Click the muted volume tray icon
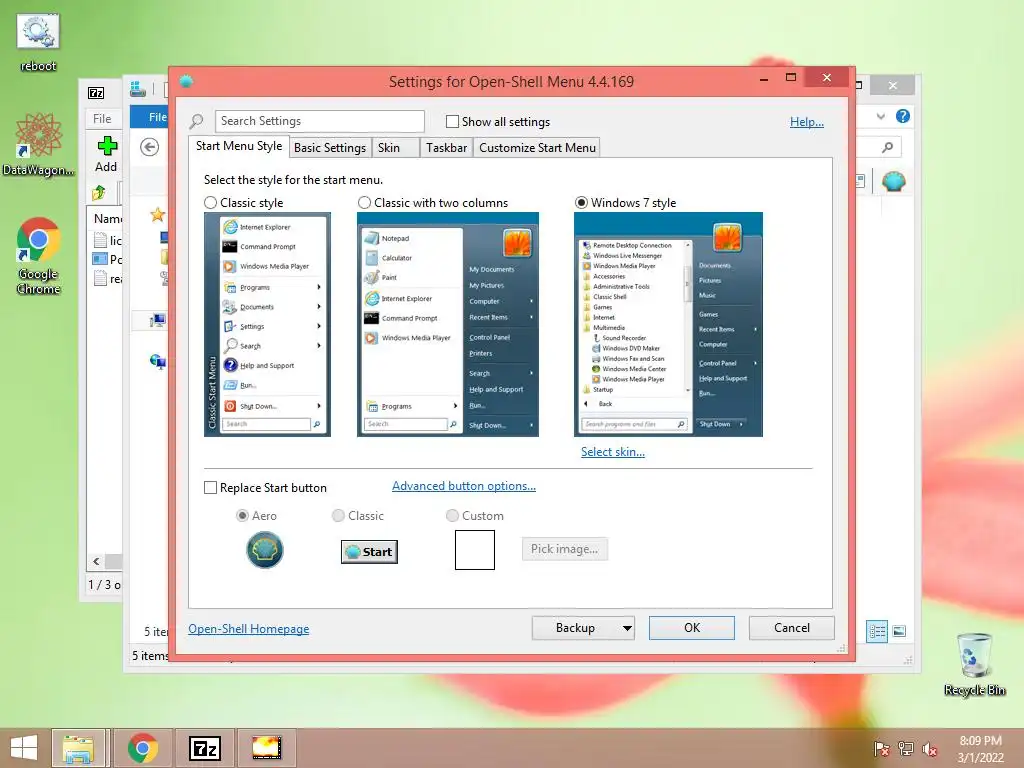The width and height of the screenshot is (1024, 768). 930,749
